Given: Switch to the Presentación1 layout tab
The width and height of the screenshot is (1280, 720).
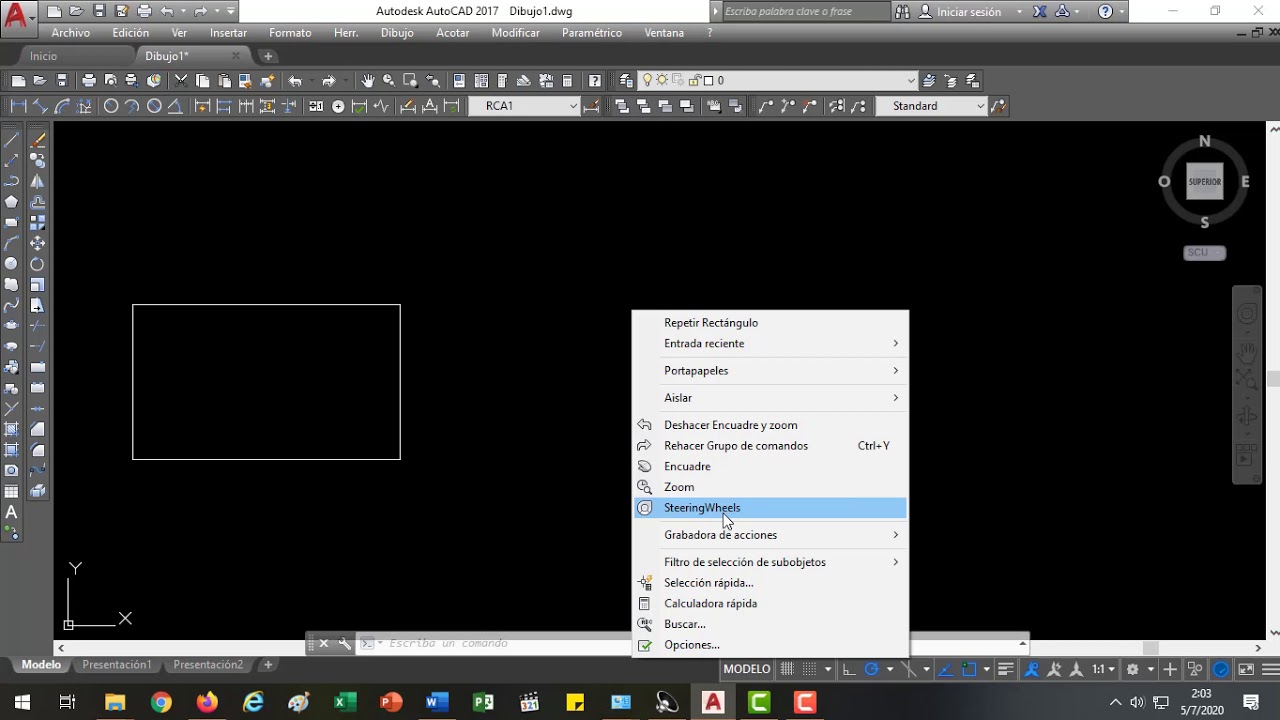Looking at the screenshot, I should [117, 665].
